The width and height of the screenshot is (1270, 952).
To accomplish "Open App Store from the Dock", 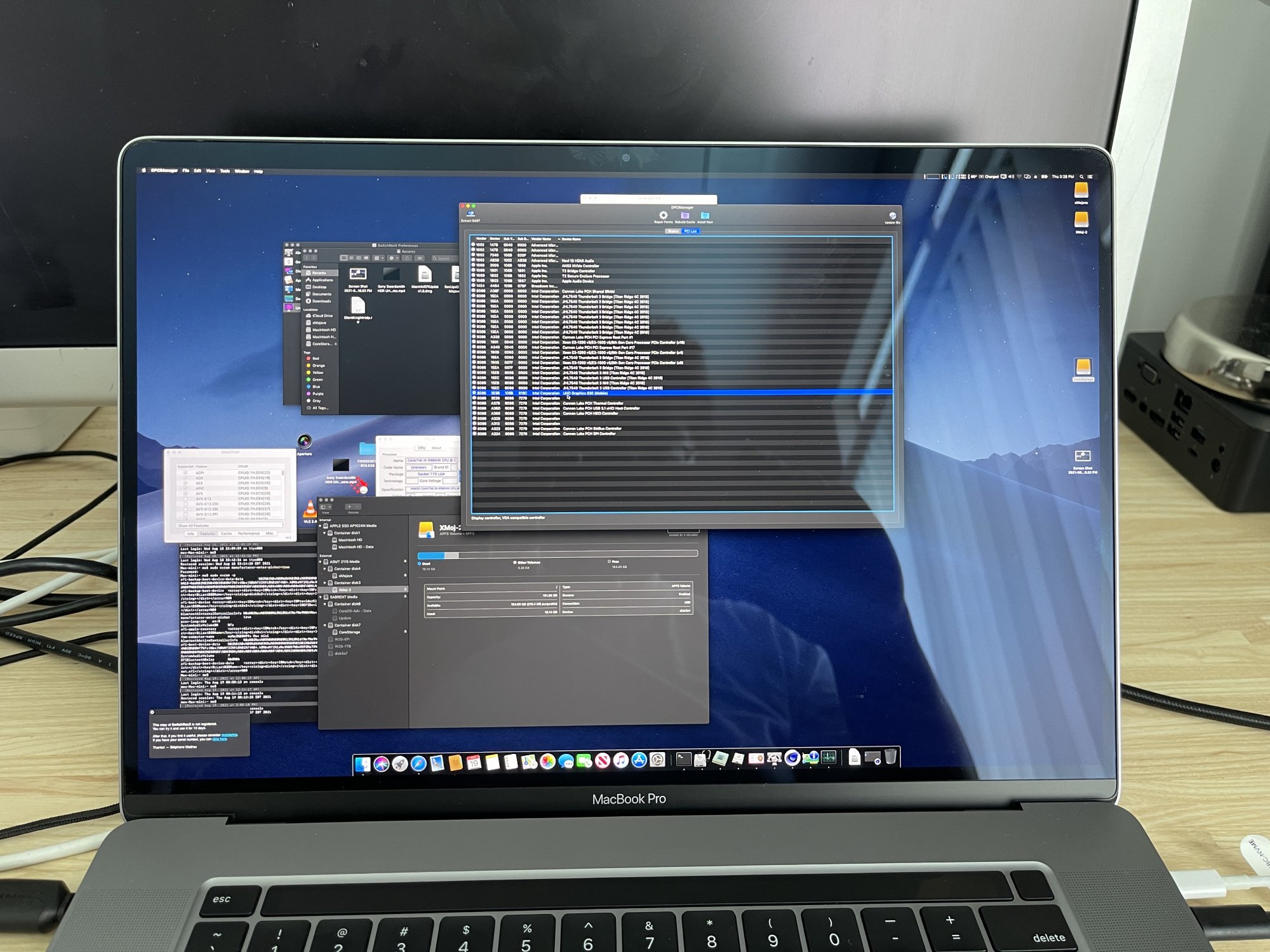I will (x=639, y=760).
